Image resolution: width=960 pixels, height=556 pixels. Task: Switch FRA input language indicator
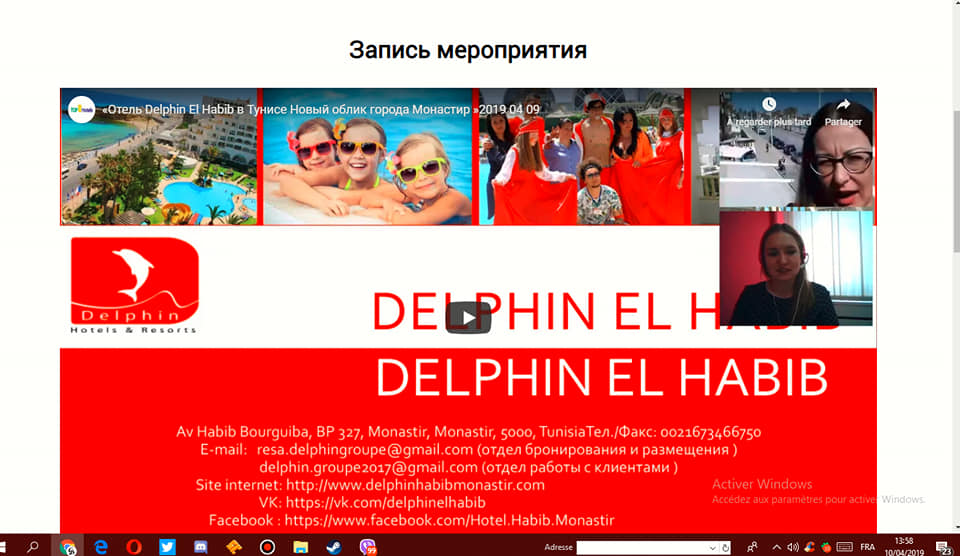[868, 547]
